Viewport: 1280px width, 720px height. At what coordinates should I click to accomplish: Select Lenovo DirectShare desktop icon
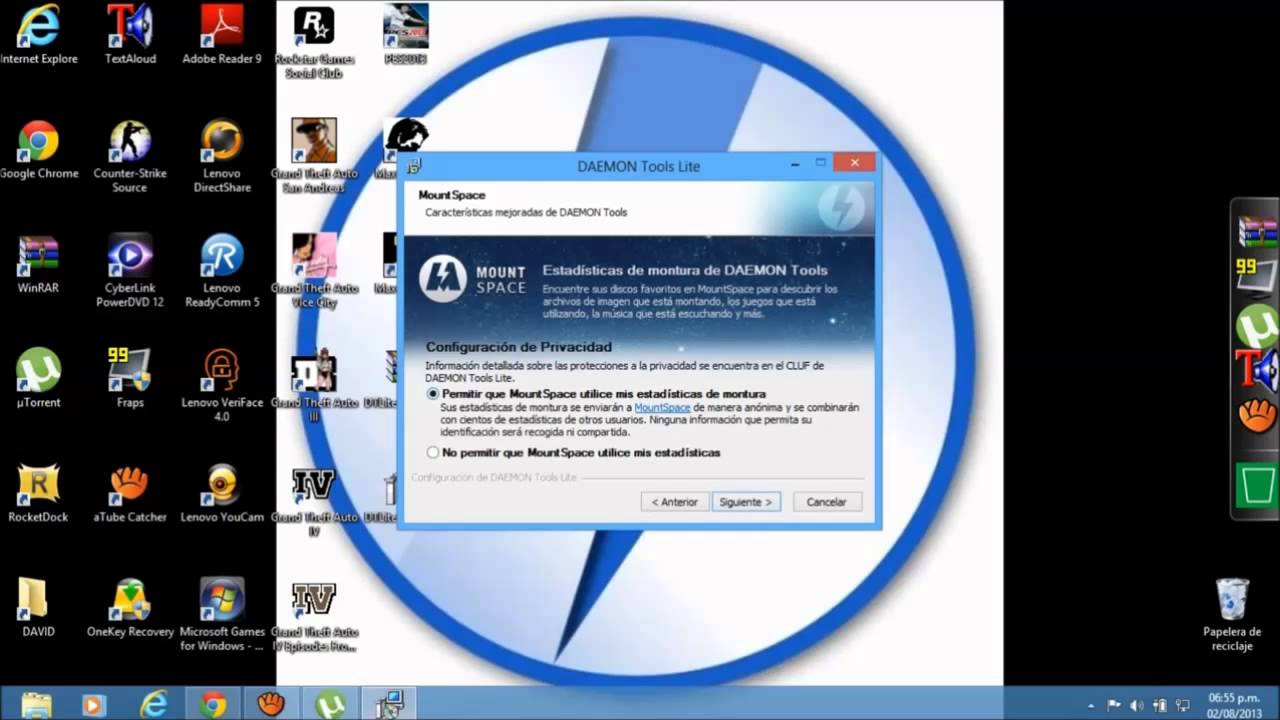point(222,157)
